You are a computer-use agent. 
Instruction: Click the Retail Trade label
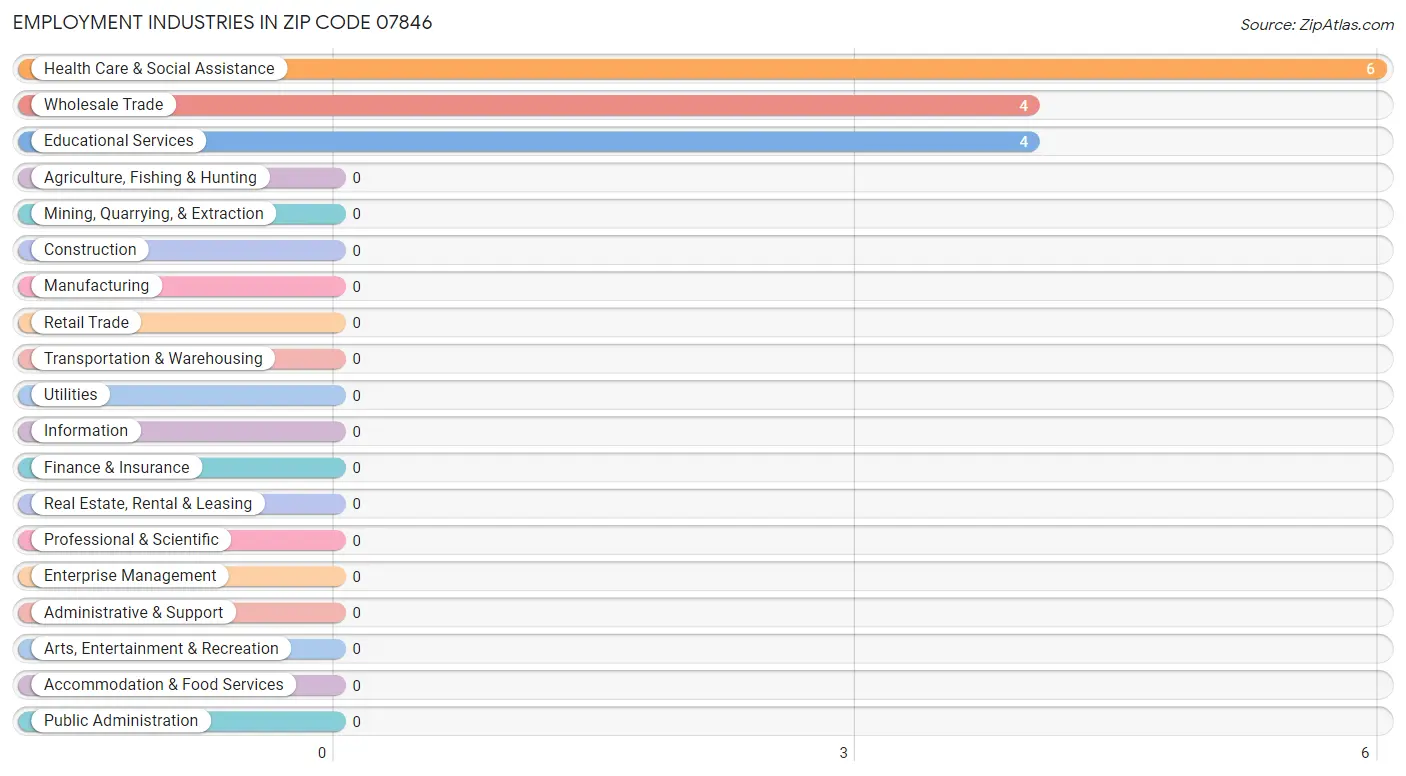(x=86, y=322)
